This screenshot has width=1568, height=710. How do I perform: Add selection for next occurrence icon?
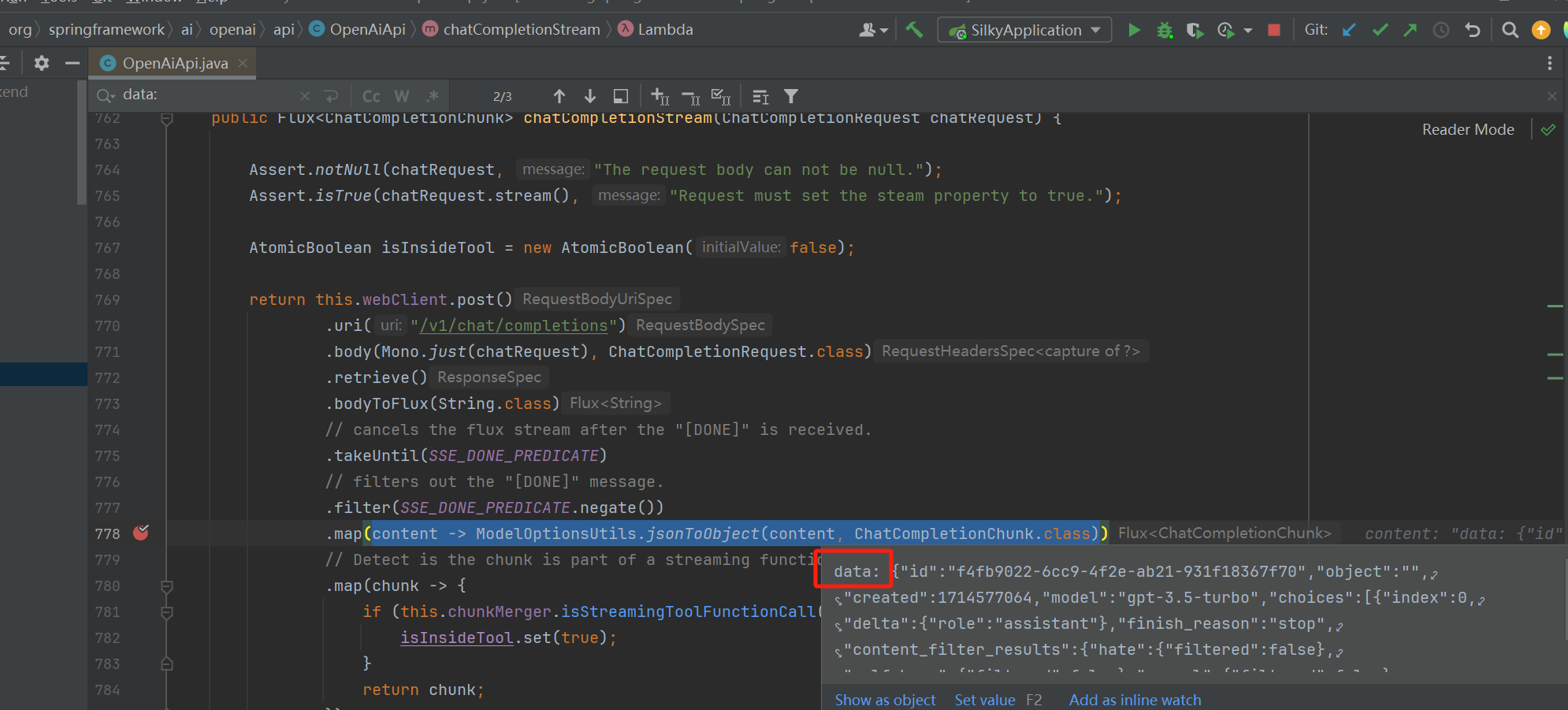click(x=660, y=96)
